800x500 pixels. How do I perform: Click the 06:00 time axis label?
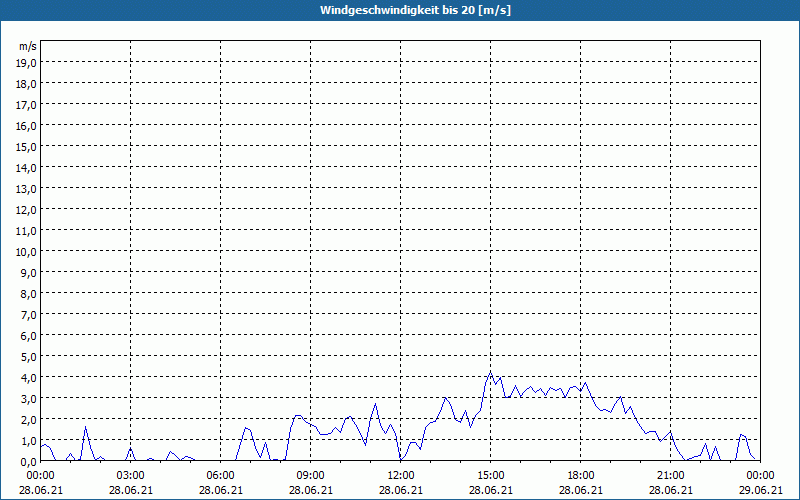click(x=220, y=476)
